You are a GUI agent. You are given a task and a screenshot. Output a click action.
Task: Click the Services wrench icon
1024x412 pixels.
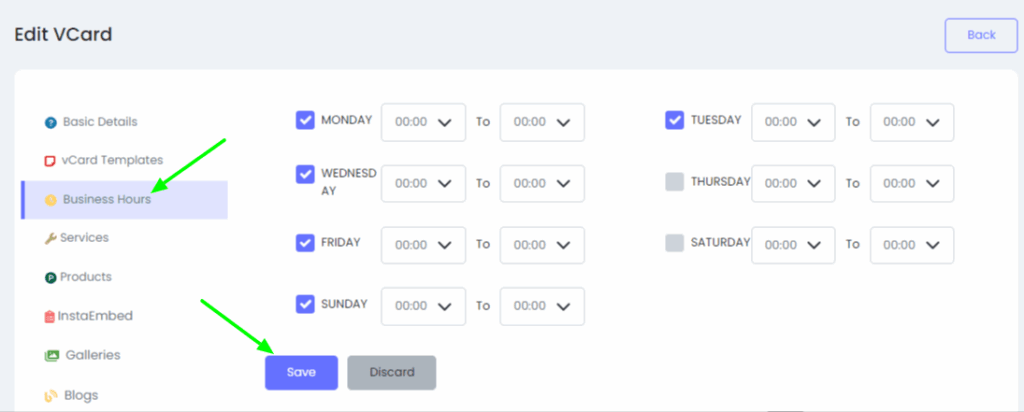click(x=50, y=238)
